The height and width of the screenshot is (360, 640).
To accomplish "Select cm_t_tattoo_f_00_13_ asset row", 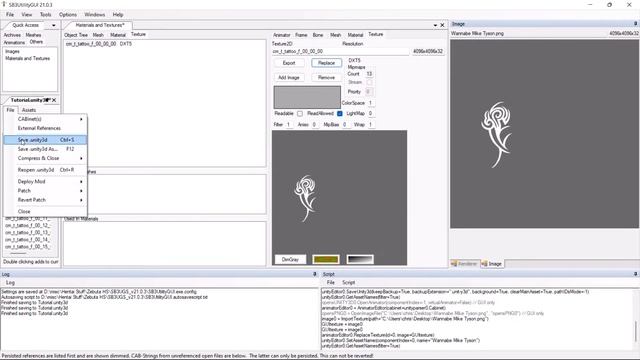I will click(x=27, y=233).
